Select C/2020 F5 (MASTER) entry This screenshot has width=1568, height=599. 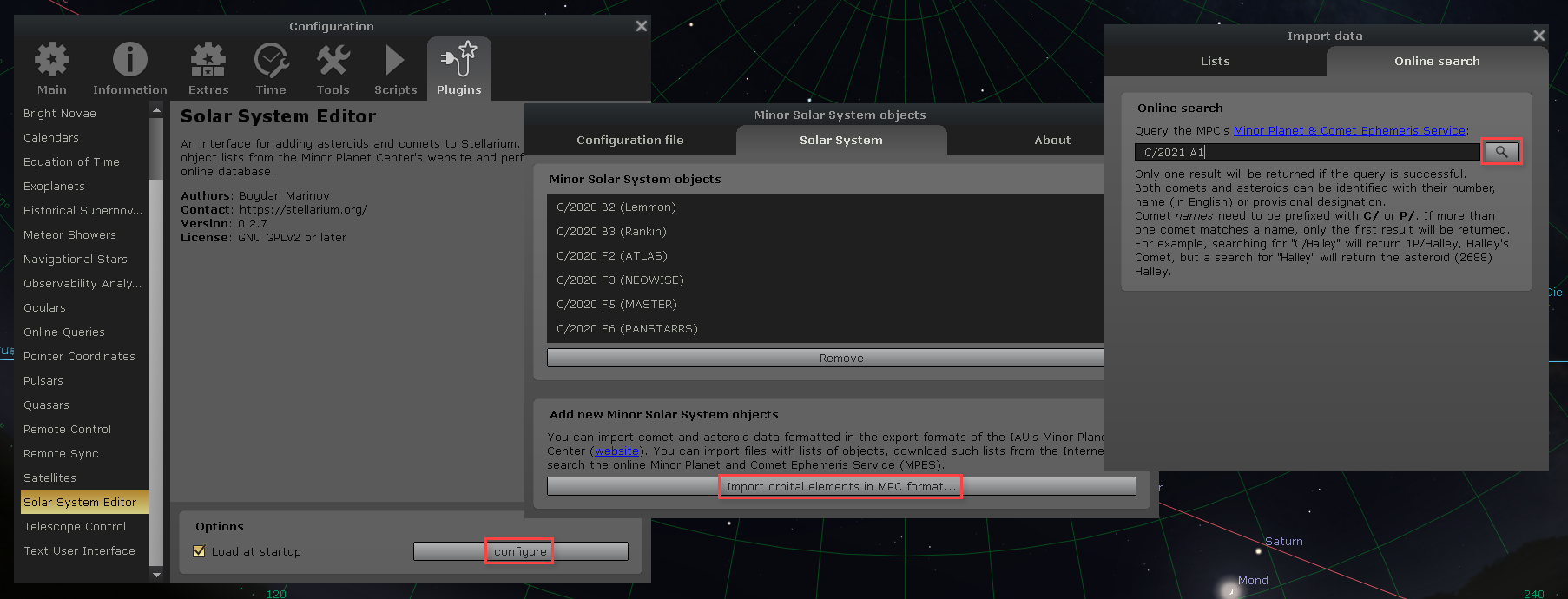826,304
